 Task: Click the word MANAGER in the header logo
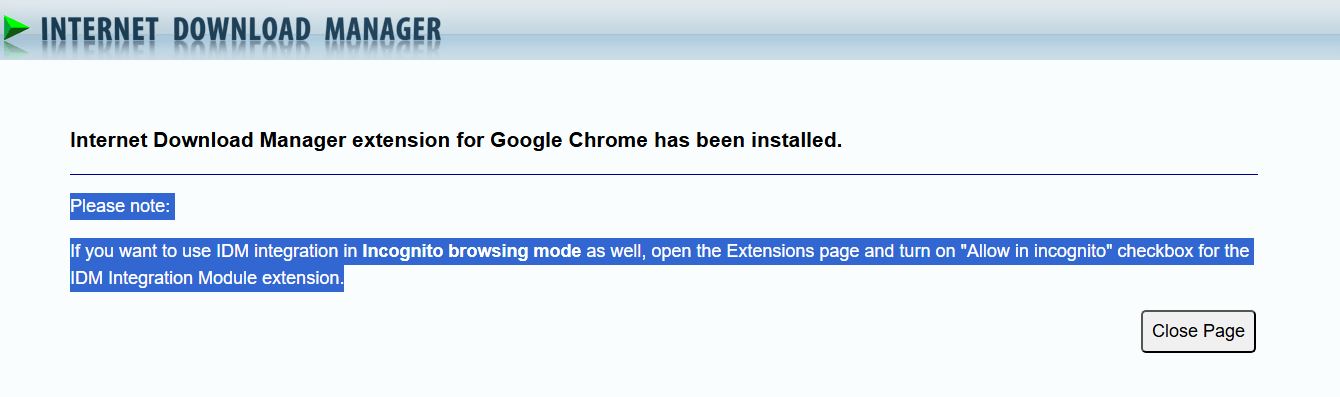(382, 30)
